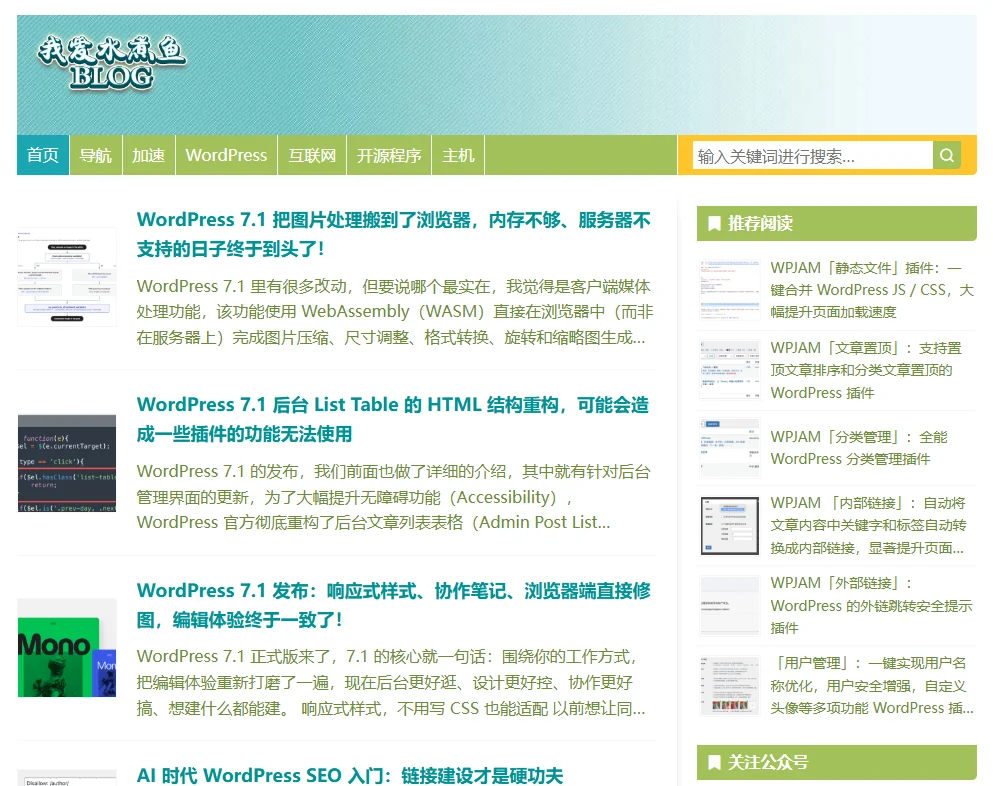993x786 pixels.
Task: Open article WordPress 7.1 发布：响应式样式
Action: 393,604
